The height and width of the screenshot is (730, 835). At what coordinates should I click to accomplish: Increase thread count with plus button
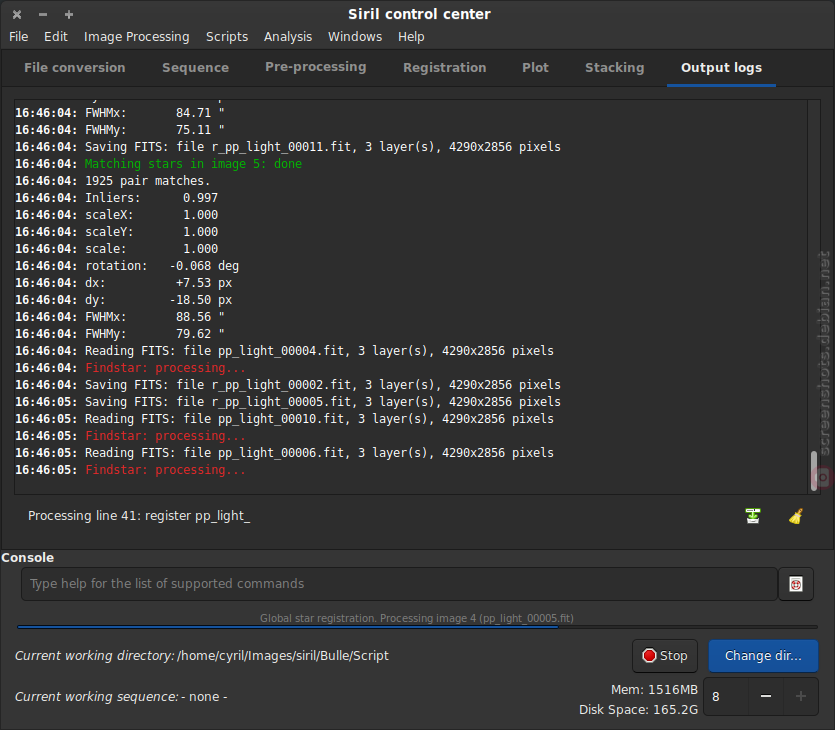[x=800, y=696]
